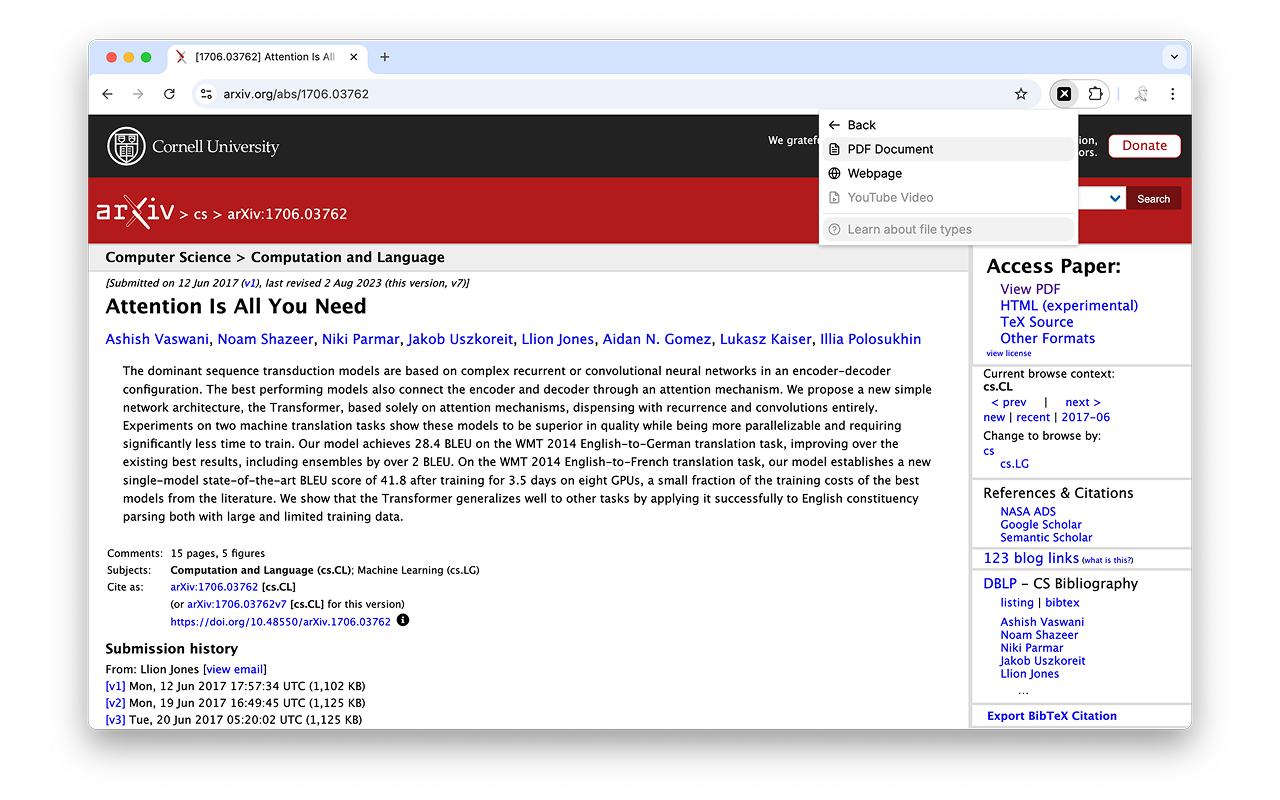Open the Chrome profile avatar

coord(1141,93)
